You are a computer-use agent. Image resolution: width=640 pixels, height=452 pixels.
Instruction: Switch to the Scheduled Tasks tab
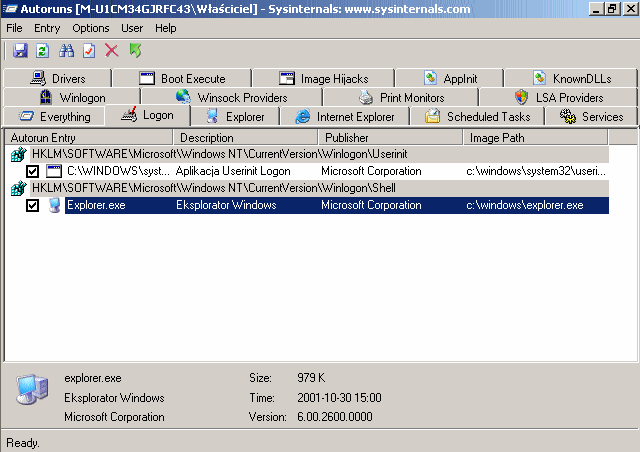[477, 117]
